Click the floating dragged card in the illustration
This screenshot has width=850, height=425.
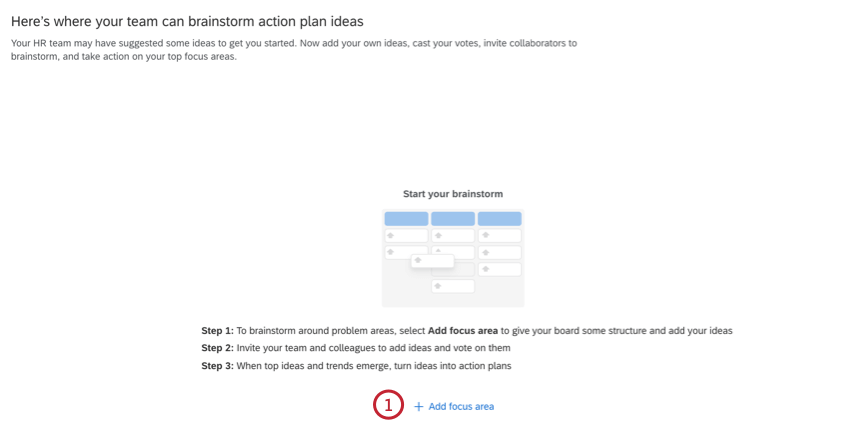coord(432,261)
